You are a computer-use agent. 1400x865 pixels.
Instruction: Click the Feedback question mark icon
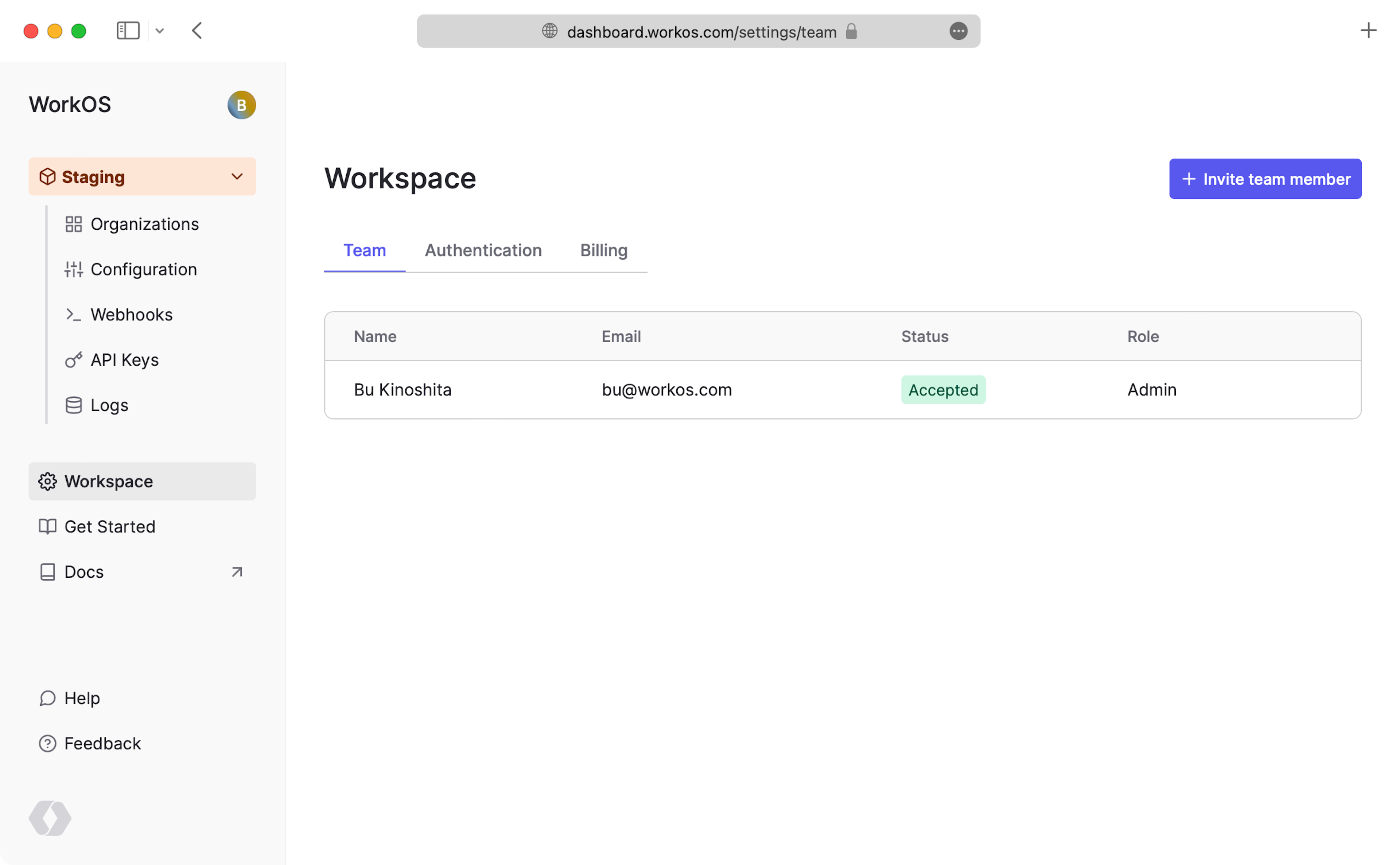(x=47, y=744)
